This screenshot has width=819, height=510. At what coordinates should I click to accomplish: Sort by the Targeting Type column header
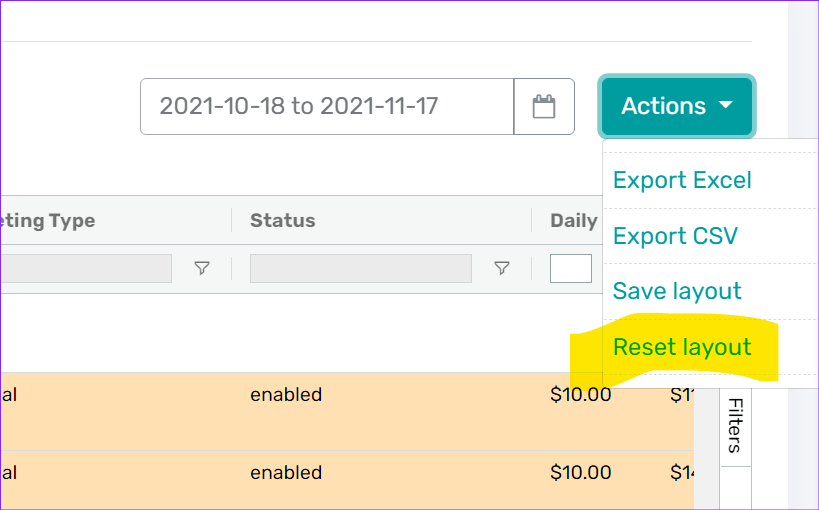pyautogui.click(x=48, y=221)
